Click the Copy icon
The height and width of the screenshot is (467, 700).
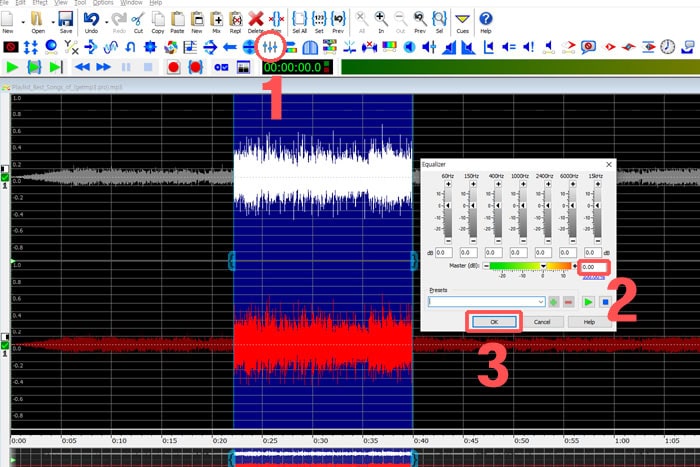pos(158,19)
